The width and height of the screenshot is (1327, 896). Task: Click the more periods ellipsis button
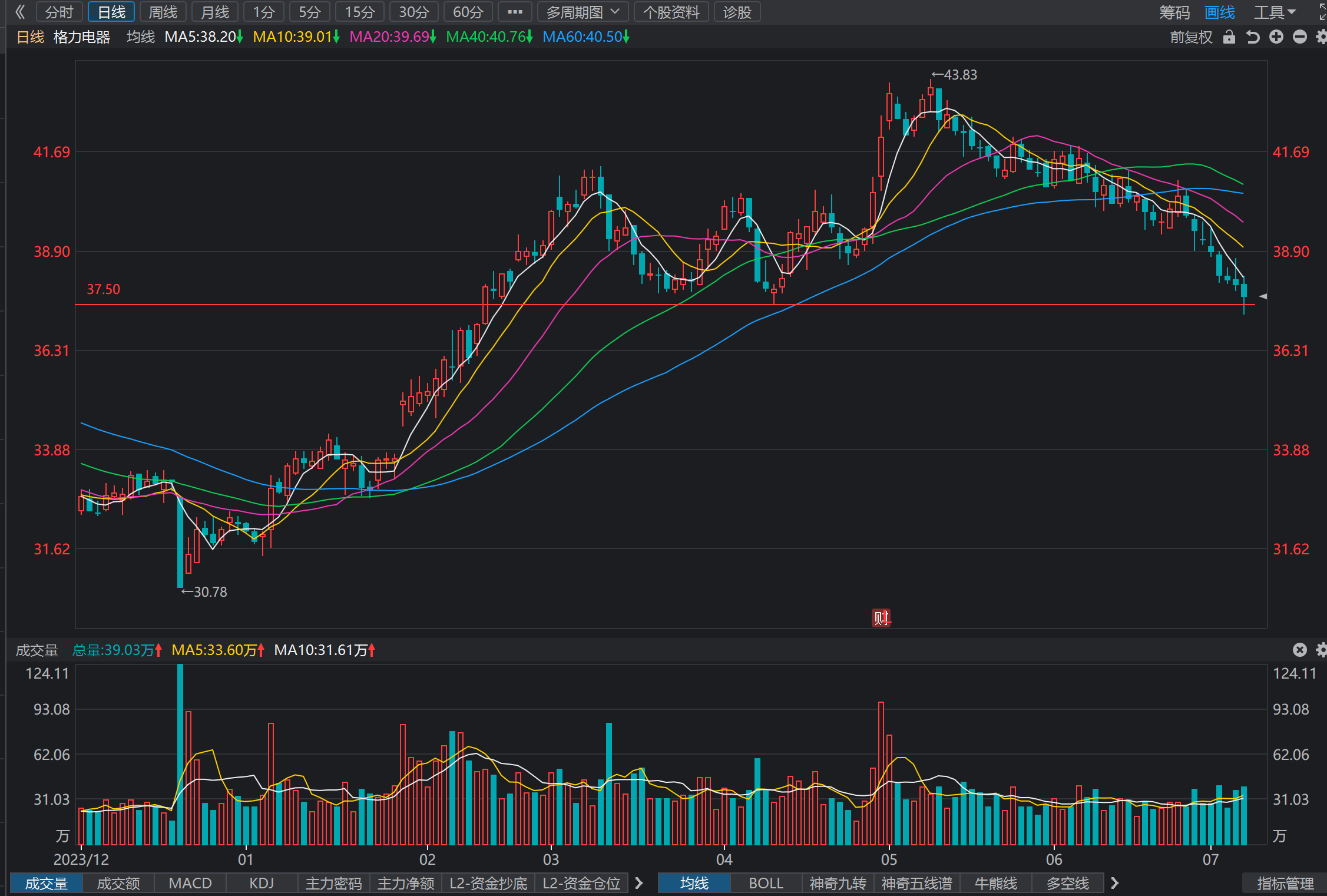515,12
